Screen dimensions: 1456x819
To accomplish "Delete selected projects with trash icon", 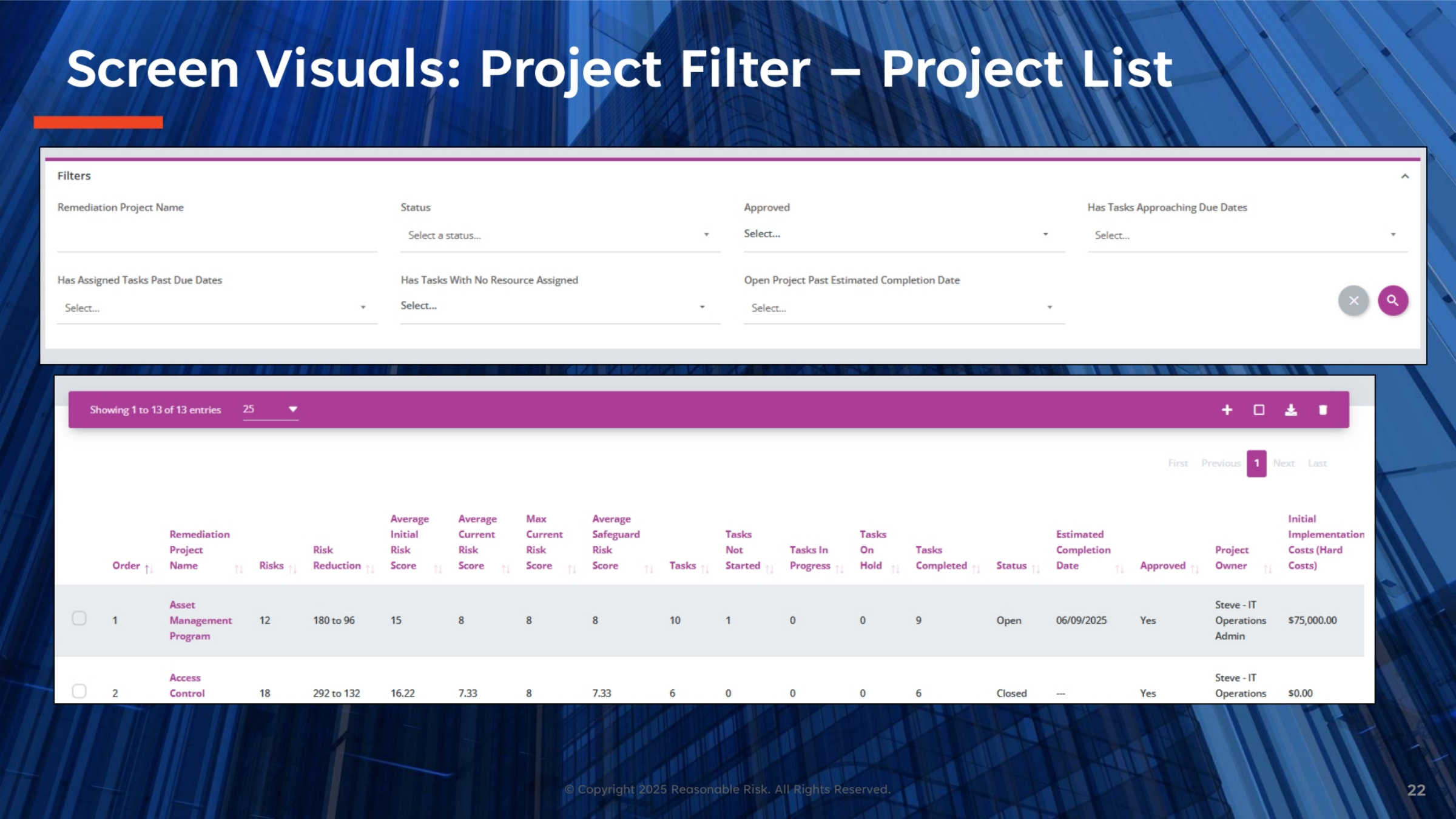I will coord(1323,410).
